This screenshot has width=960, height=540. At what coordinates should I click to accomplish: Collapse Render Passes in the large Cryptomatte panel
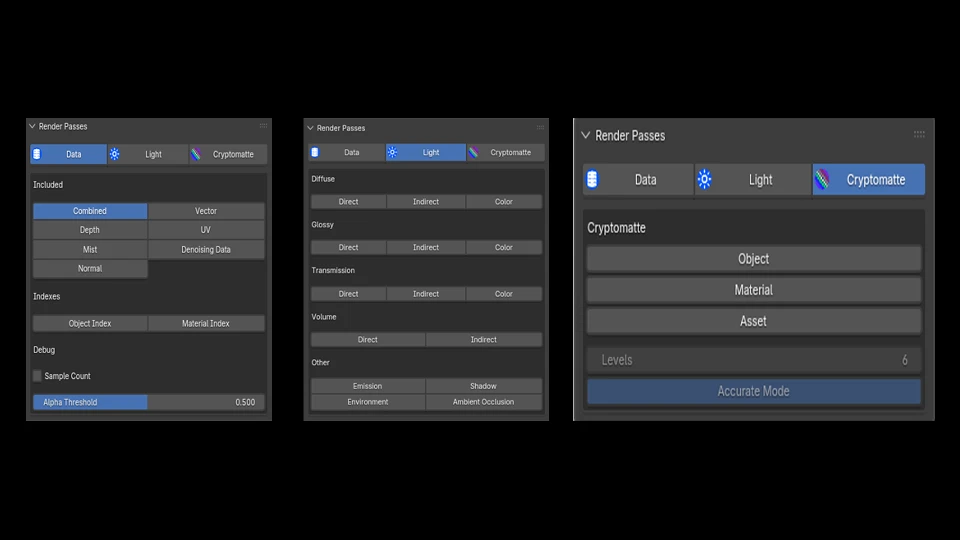(x=586, y=135)
